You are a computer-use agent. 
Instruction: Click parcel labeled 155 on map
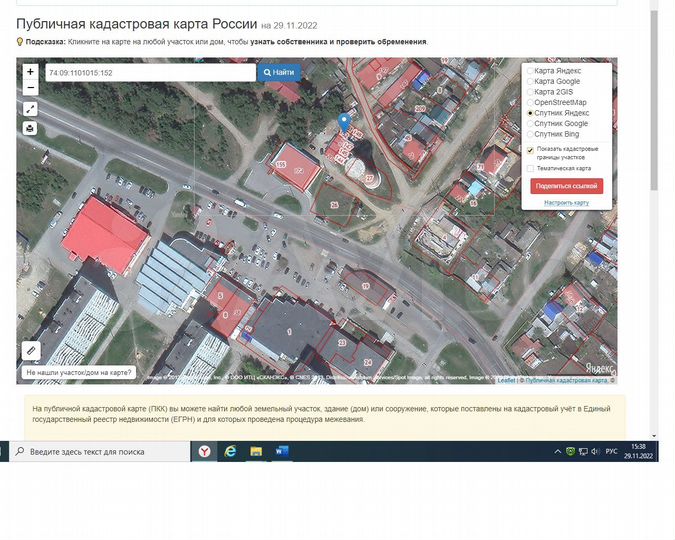(x=281, y=164)
